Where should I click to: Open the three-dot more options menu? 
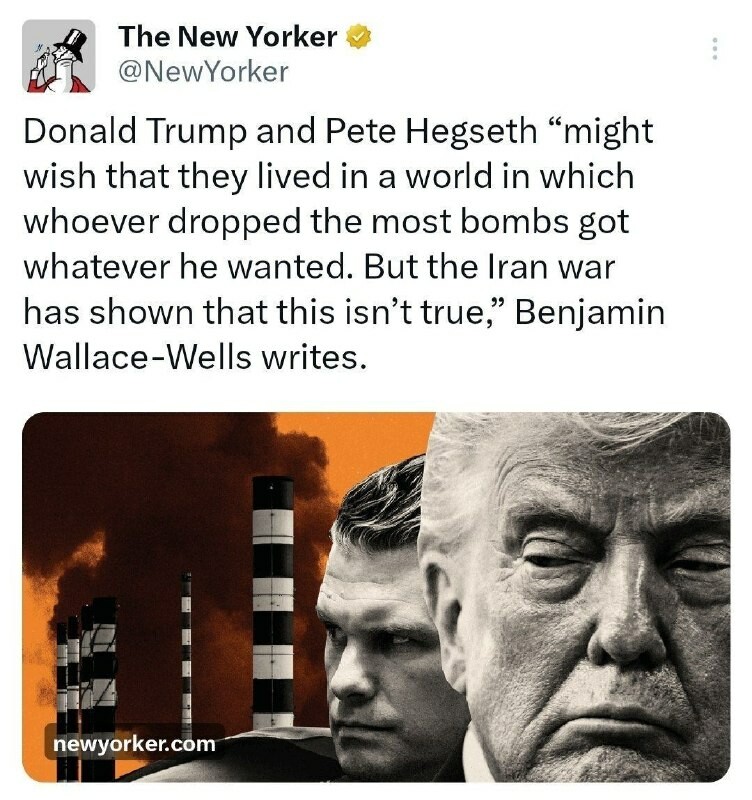point(714,48)
